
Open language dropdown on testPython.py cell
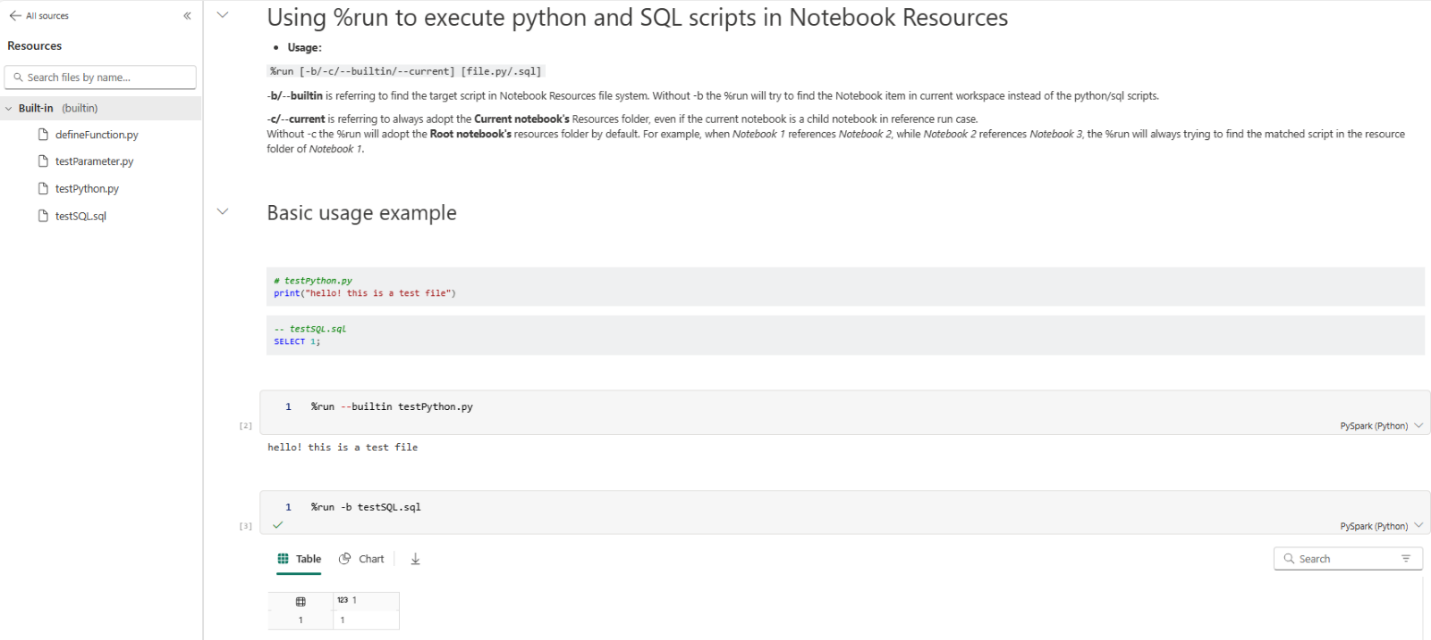[1381, 426]
